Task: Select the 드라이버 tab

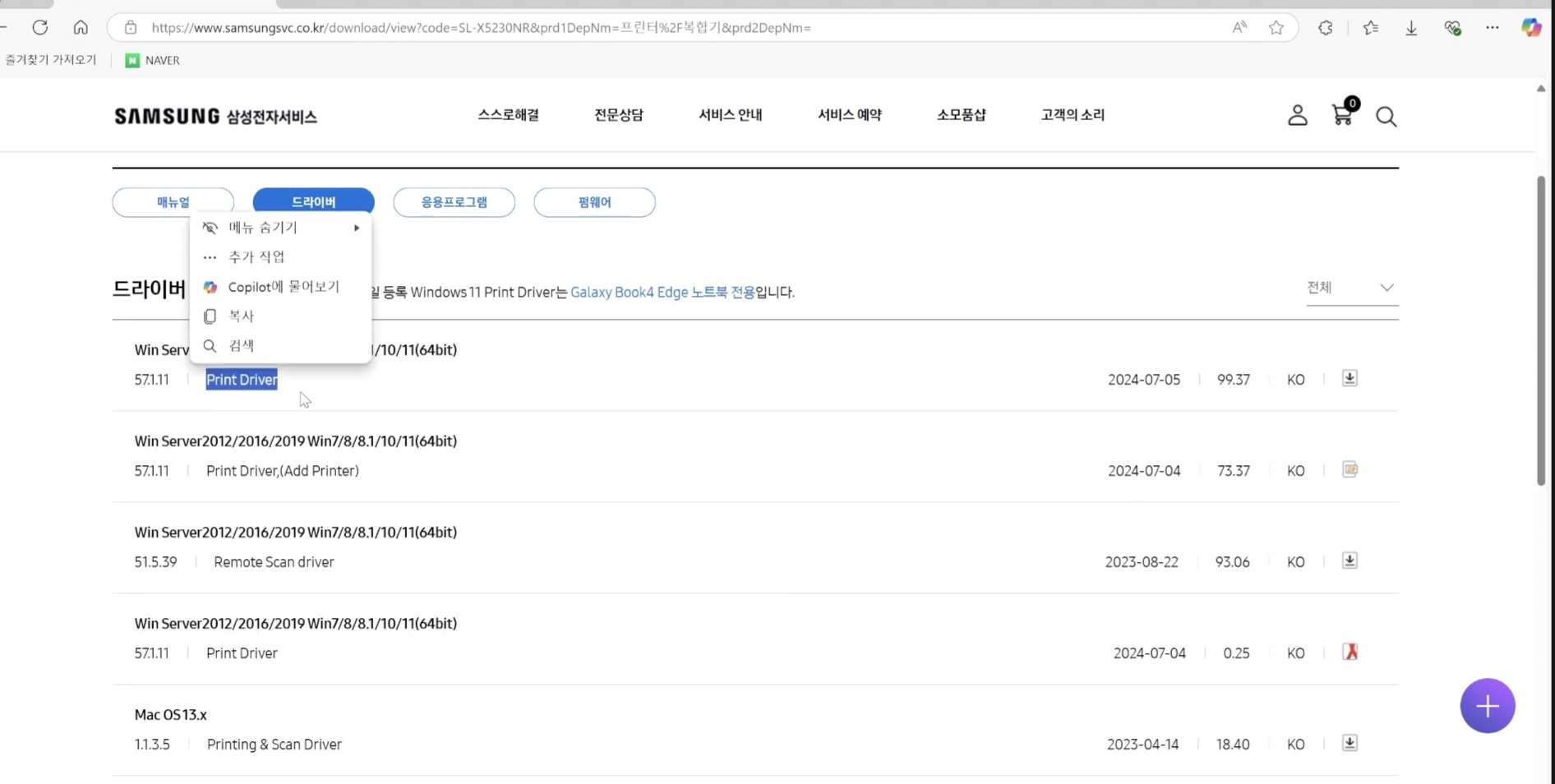Action: tap(314, 201)
